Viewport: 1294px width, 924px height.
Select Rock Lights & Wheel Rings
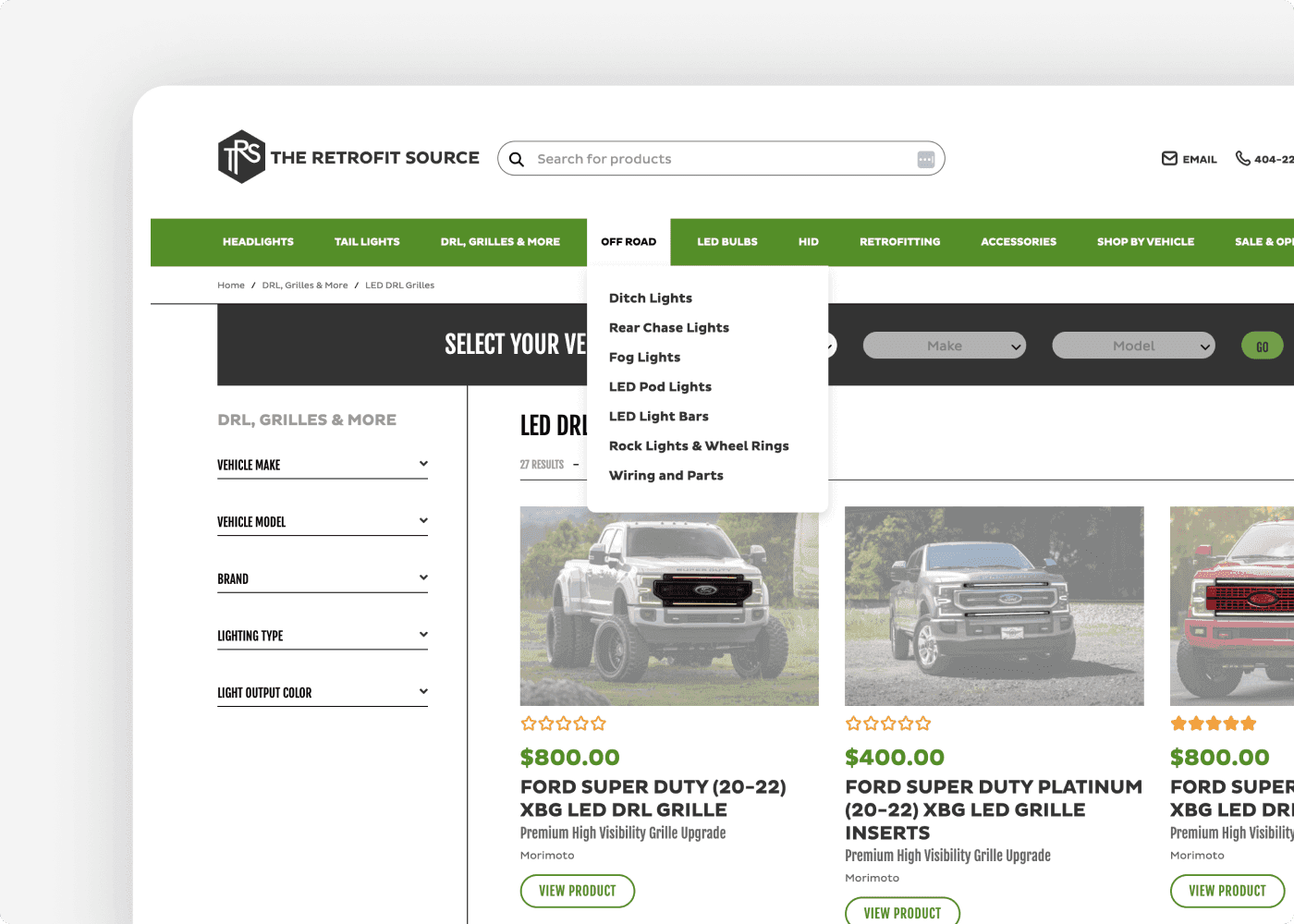point(699,445)
